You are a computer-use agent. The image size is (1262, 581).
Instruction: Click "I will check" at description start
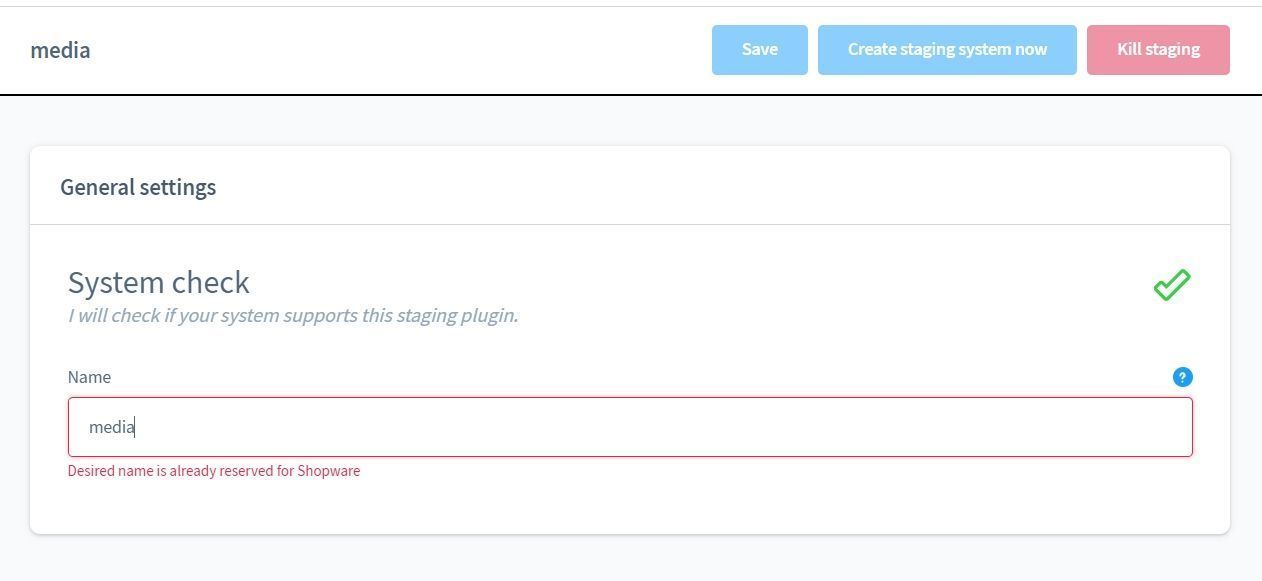[110, 315]
